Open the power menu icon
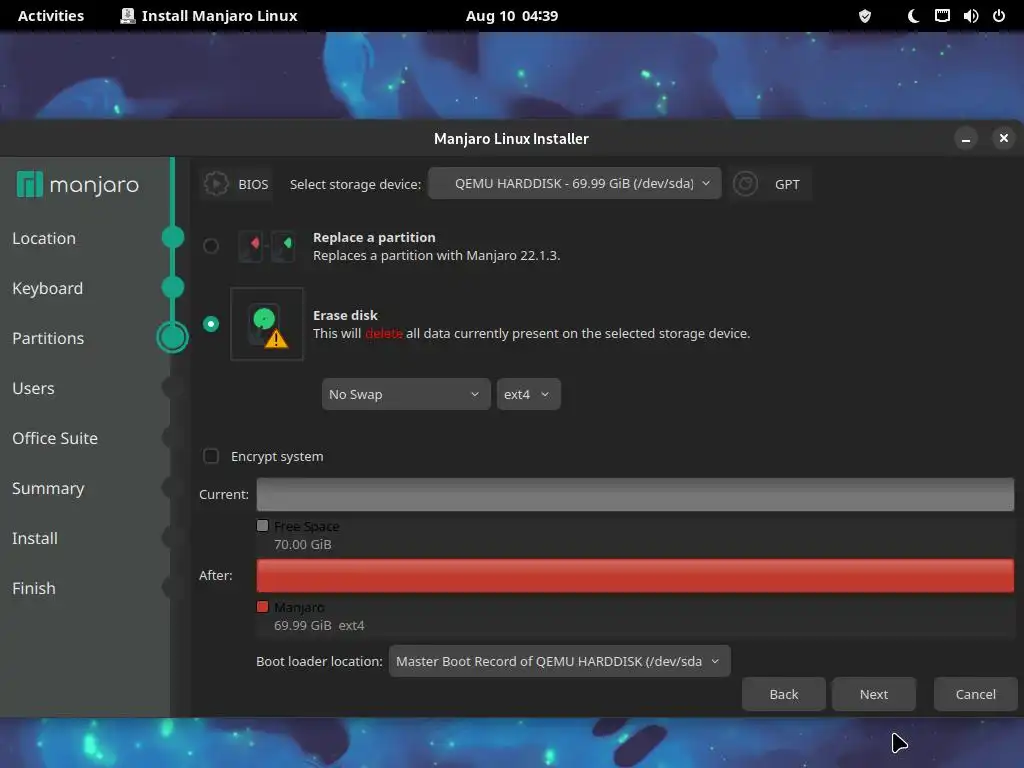Image resolution: width=1024 pixels, height=768 pixels. tap(999, 16)
